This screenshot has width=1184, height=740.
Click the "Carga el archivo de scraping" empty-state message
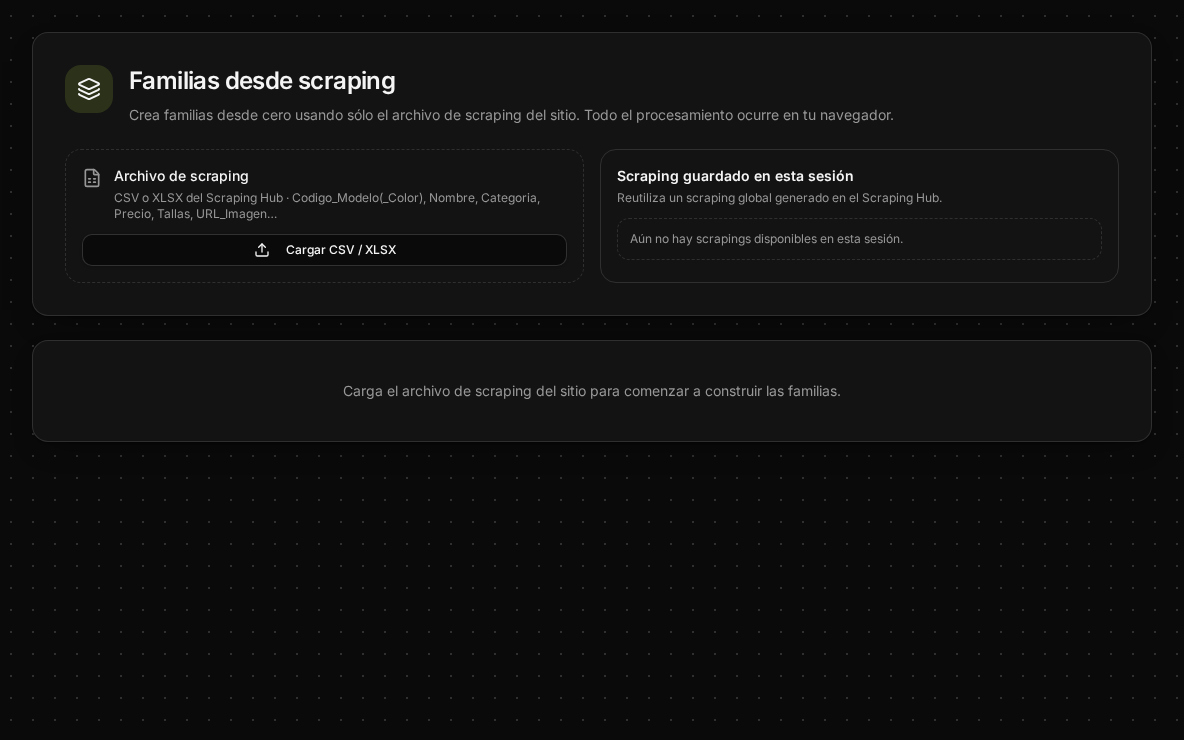(591, 391)
